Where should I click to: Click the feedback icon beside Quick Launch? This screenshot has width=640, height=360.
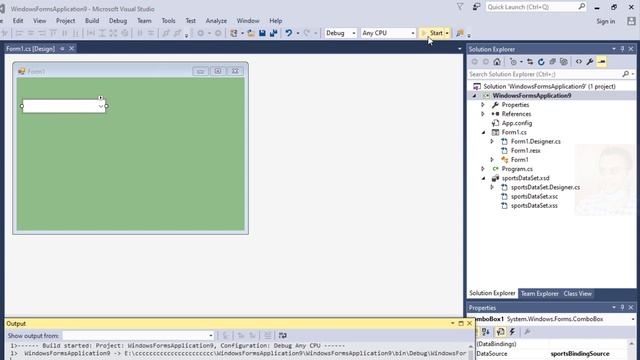(x=476, y=7)
